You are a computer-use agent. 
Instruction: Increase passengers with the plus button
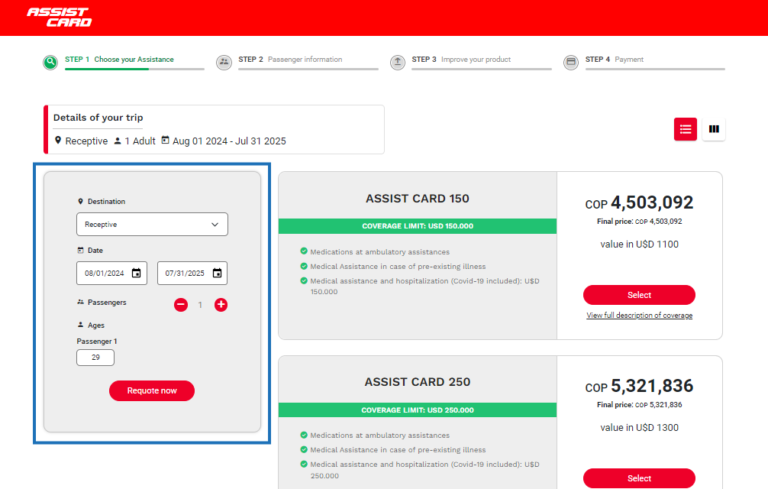click(221, 305)
